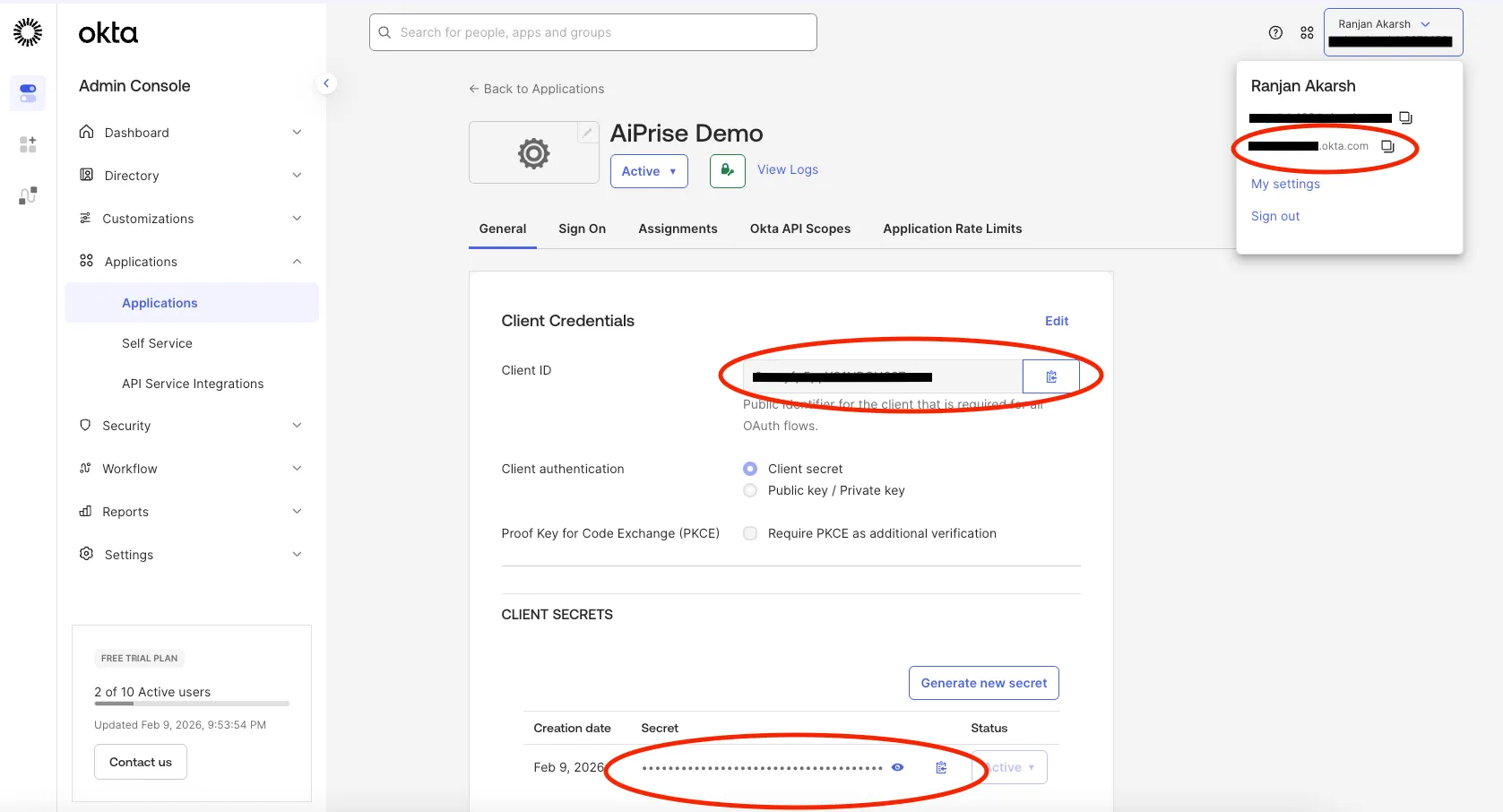The height and width of the screenshot is (812, 1503).
Task: Open My settings link
Action: 1285,184
